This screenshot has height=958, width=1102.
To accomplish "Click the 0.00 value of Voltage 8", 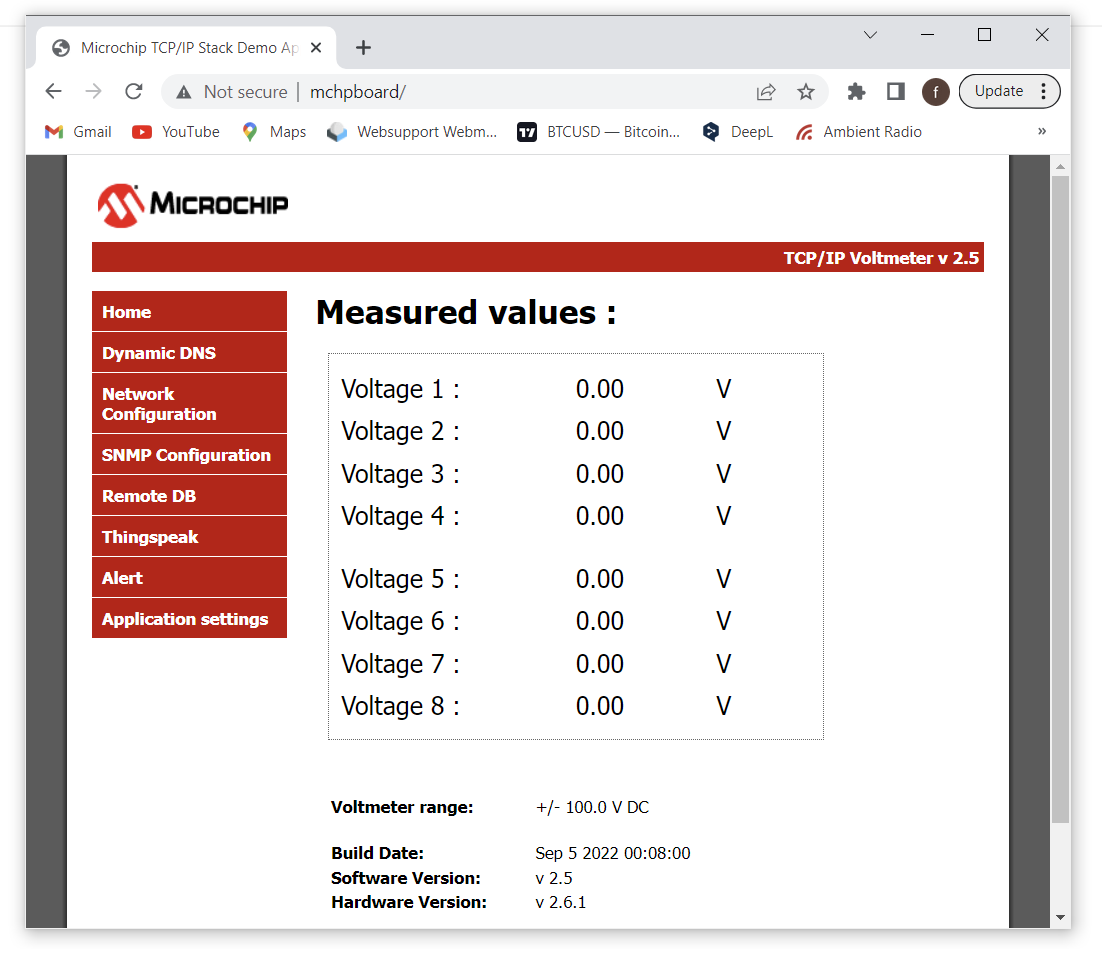I will click(x=599, y=706).
